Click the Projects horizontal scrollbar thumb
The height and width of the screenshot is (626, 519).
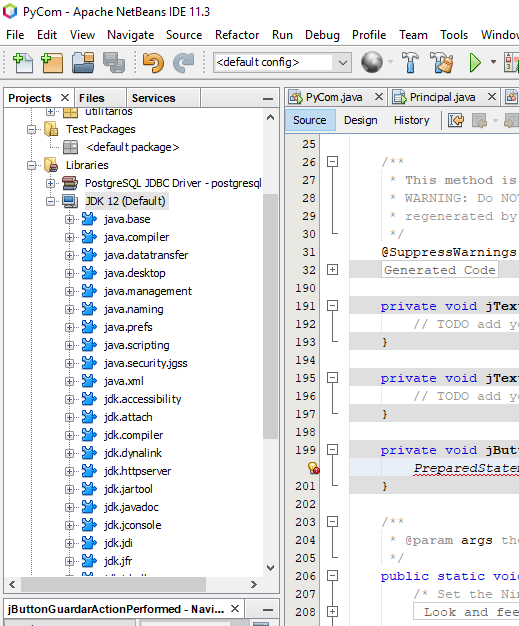click(x=113, y=584)
